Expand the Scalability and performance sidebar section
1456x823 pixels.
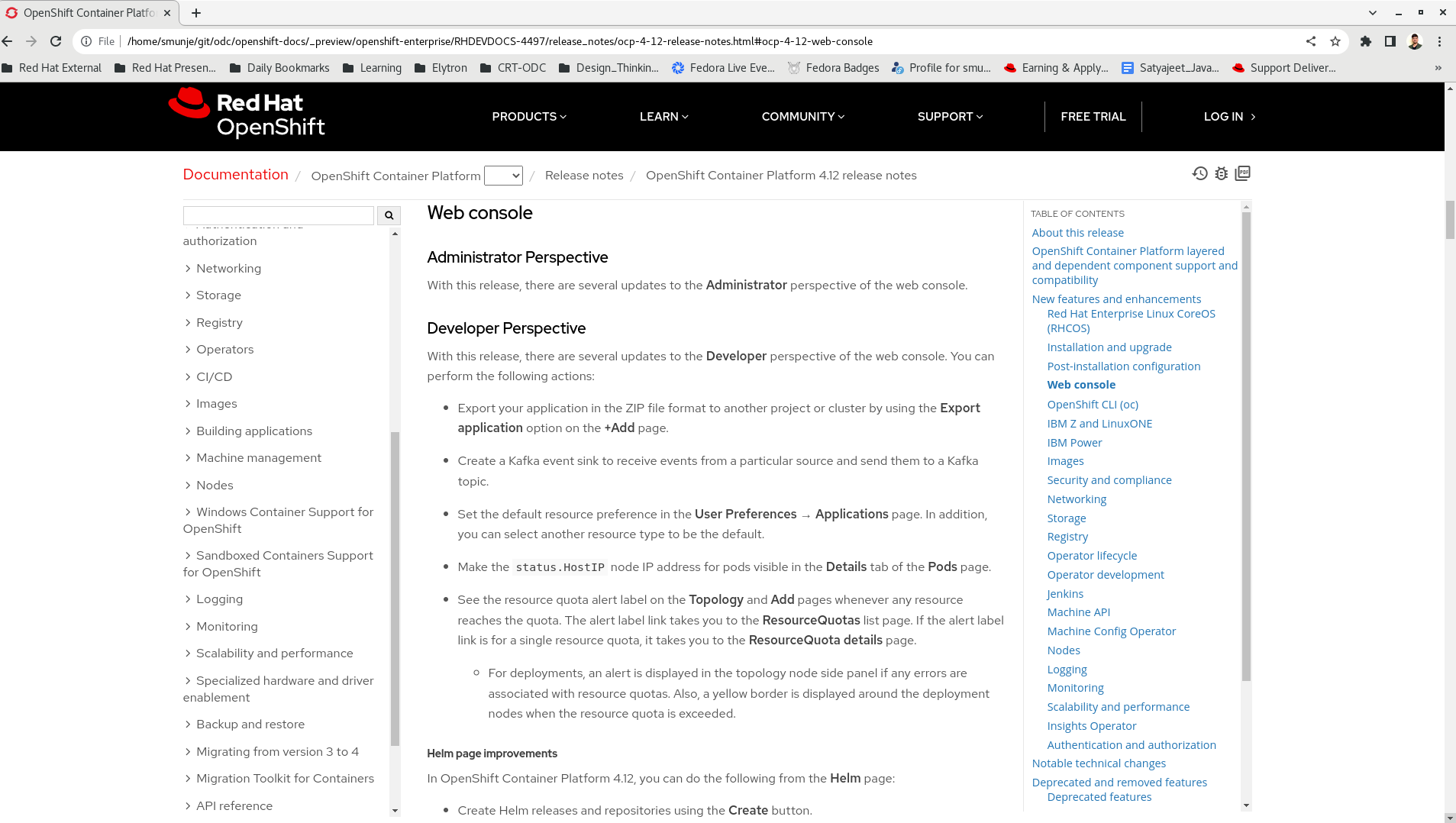[x=268, y=654]
